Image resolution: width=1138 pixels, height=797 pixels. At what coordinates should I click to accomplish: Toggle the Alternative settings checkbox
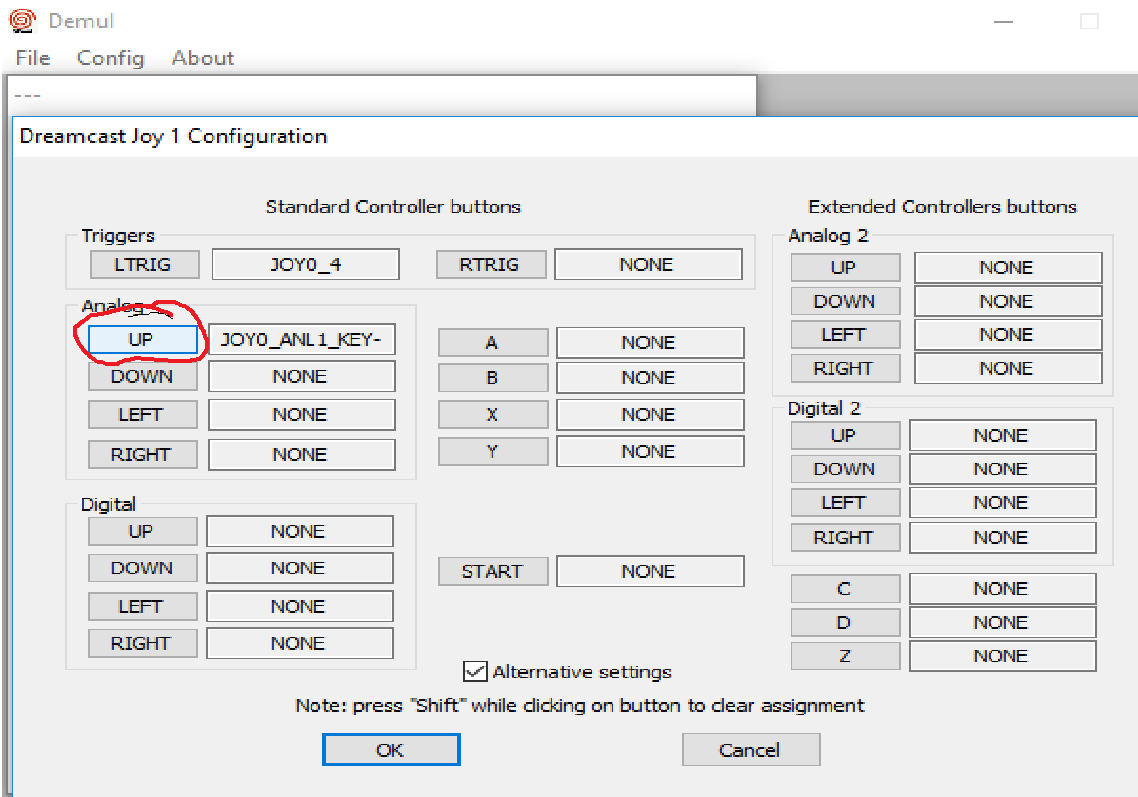pos(475,671)
